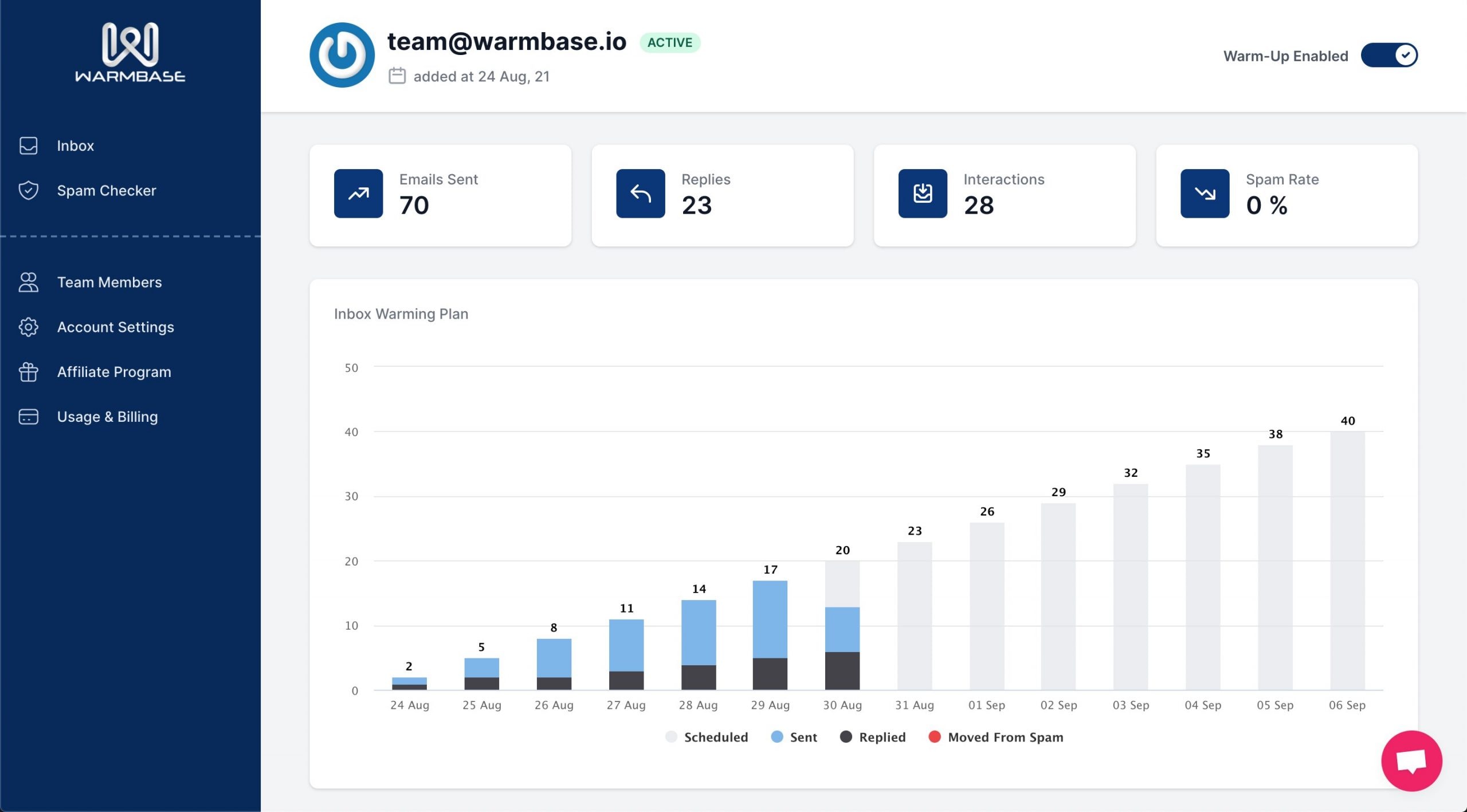
Task: Toggle Scheduled series in chart legend
Action: (707, 737)
